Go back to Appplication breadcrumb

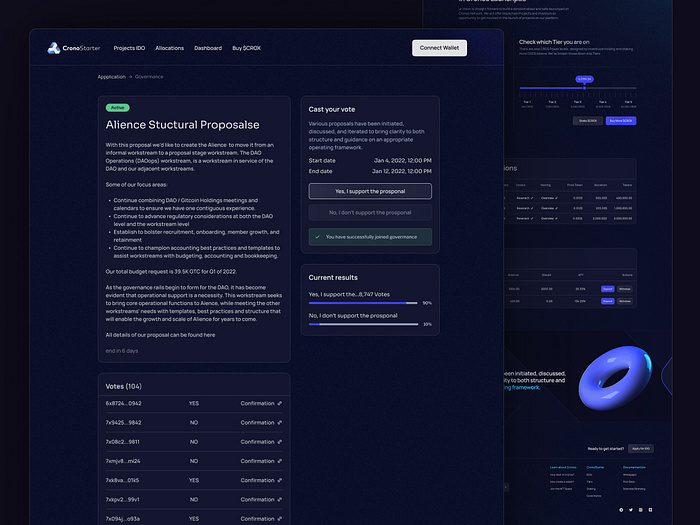112,77
